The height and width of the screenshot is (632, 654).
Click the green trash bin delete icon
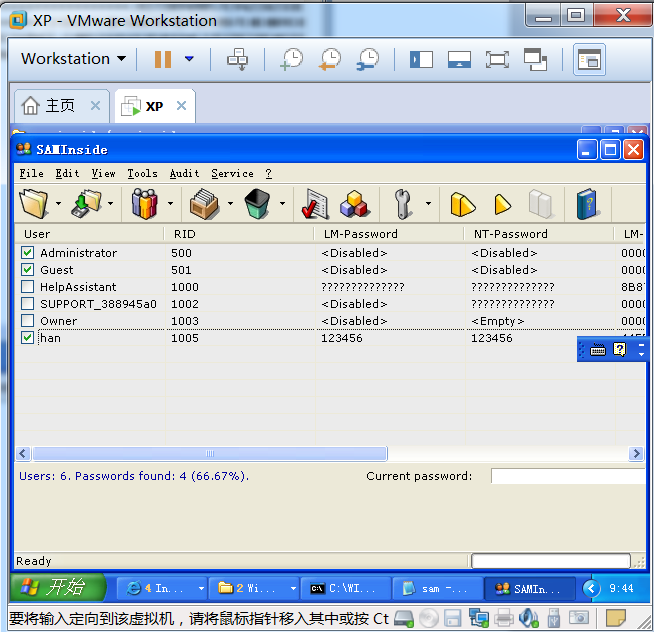click(257, 204)
